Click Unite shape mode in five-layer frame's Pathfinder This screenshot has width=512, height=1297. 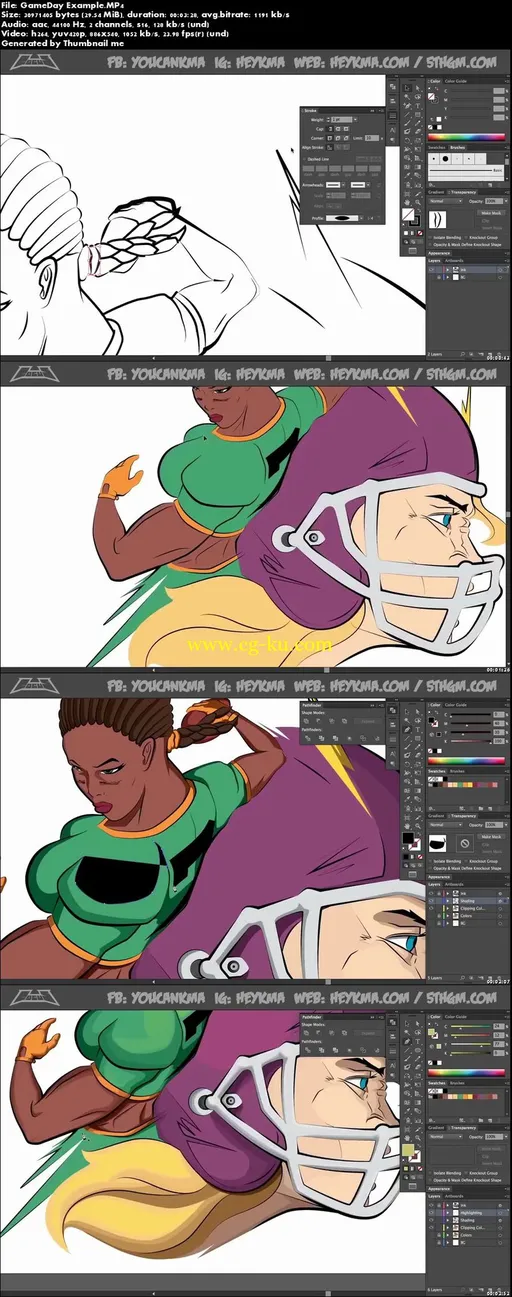(x=306, y=721)
